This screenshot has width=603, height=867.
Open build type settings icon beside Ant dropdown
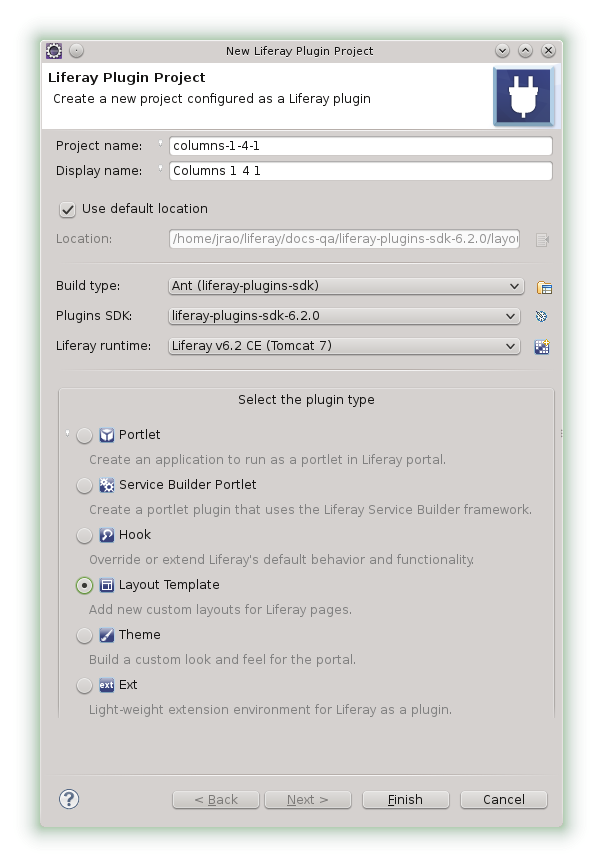point(544,287)
